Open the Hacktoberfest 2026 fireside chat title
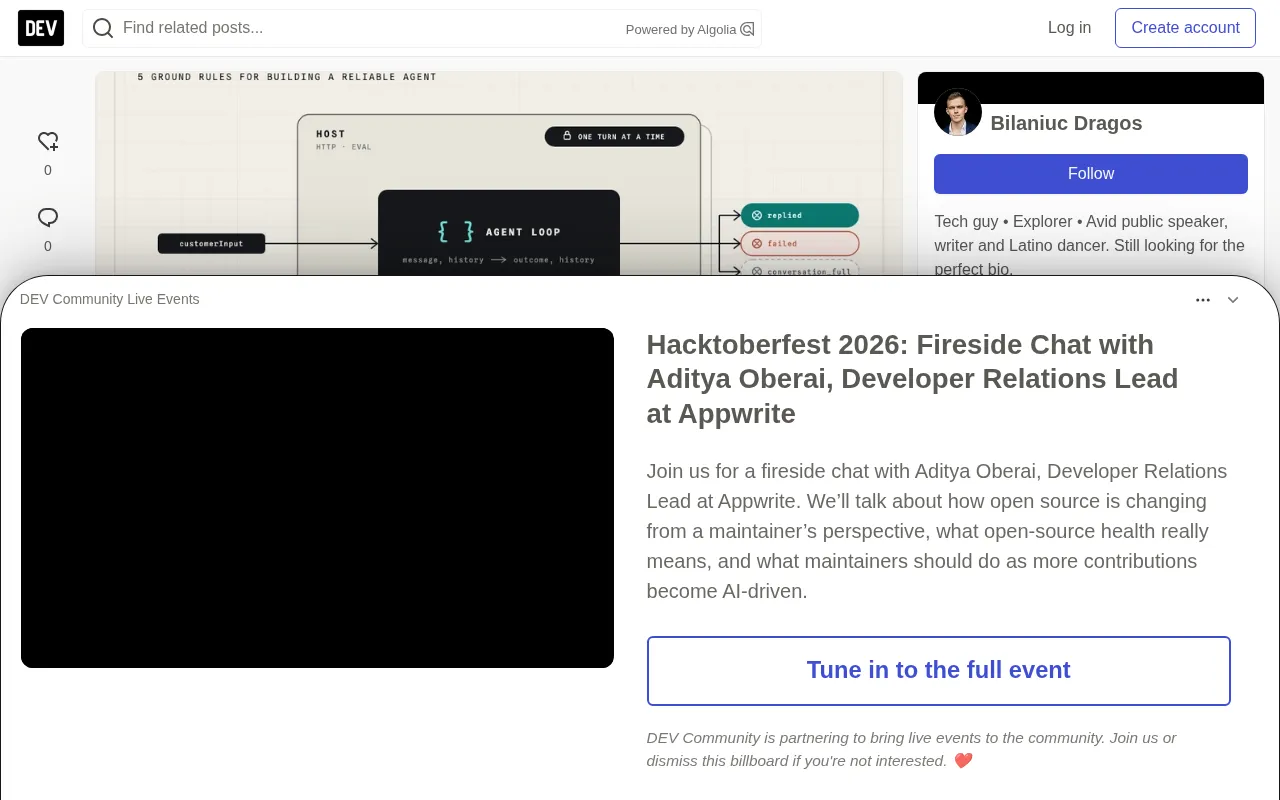Viewport: 1280px width, 800px height. coord(912,379)
